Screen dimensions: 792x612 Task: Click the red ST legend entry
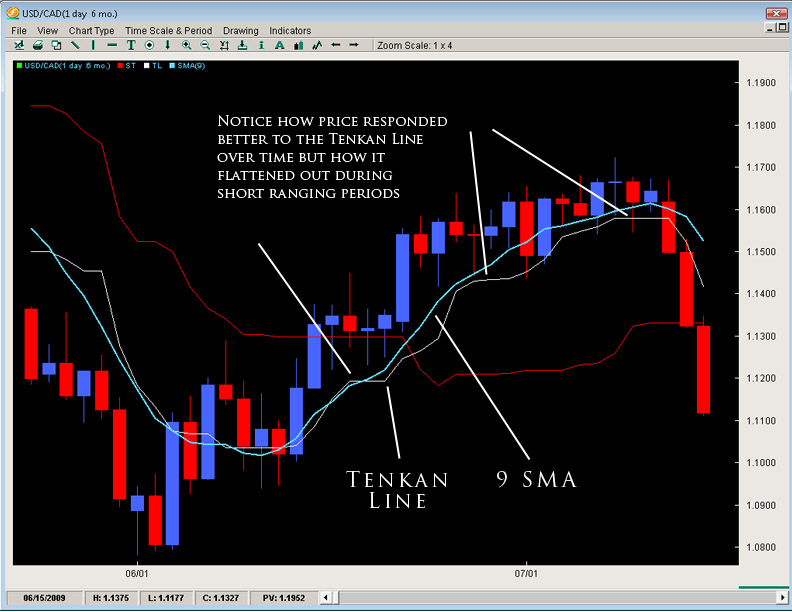127,66
